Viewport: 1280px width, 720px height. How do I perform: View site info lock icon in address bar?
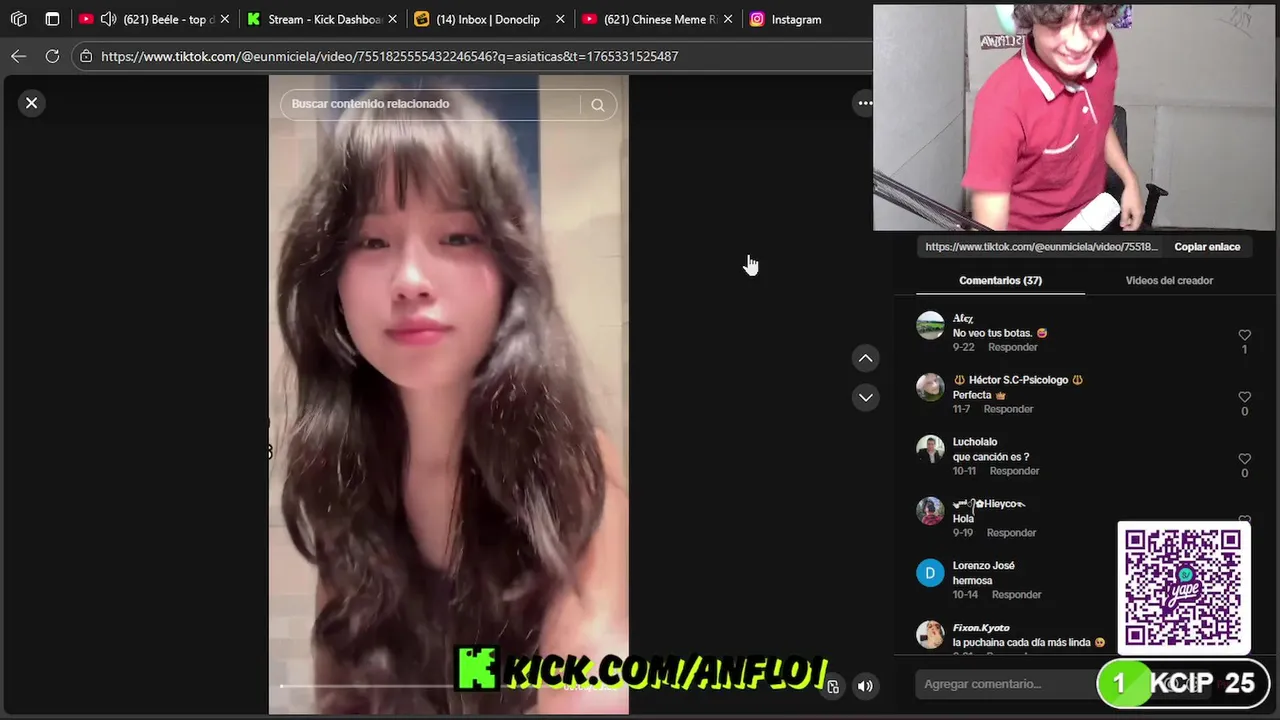86,56
